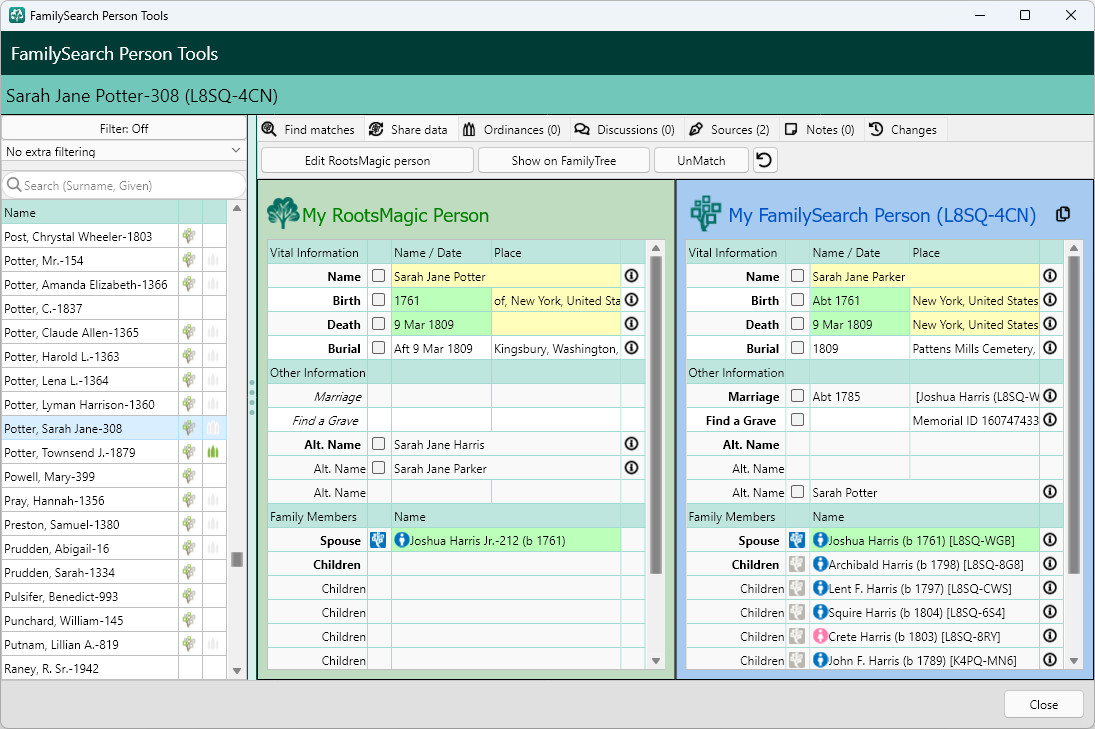1095x729 pixels.
Task: Click the Close button
Action: pyautogui.click(x=1043, y=705)
